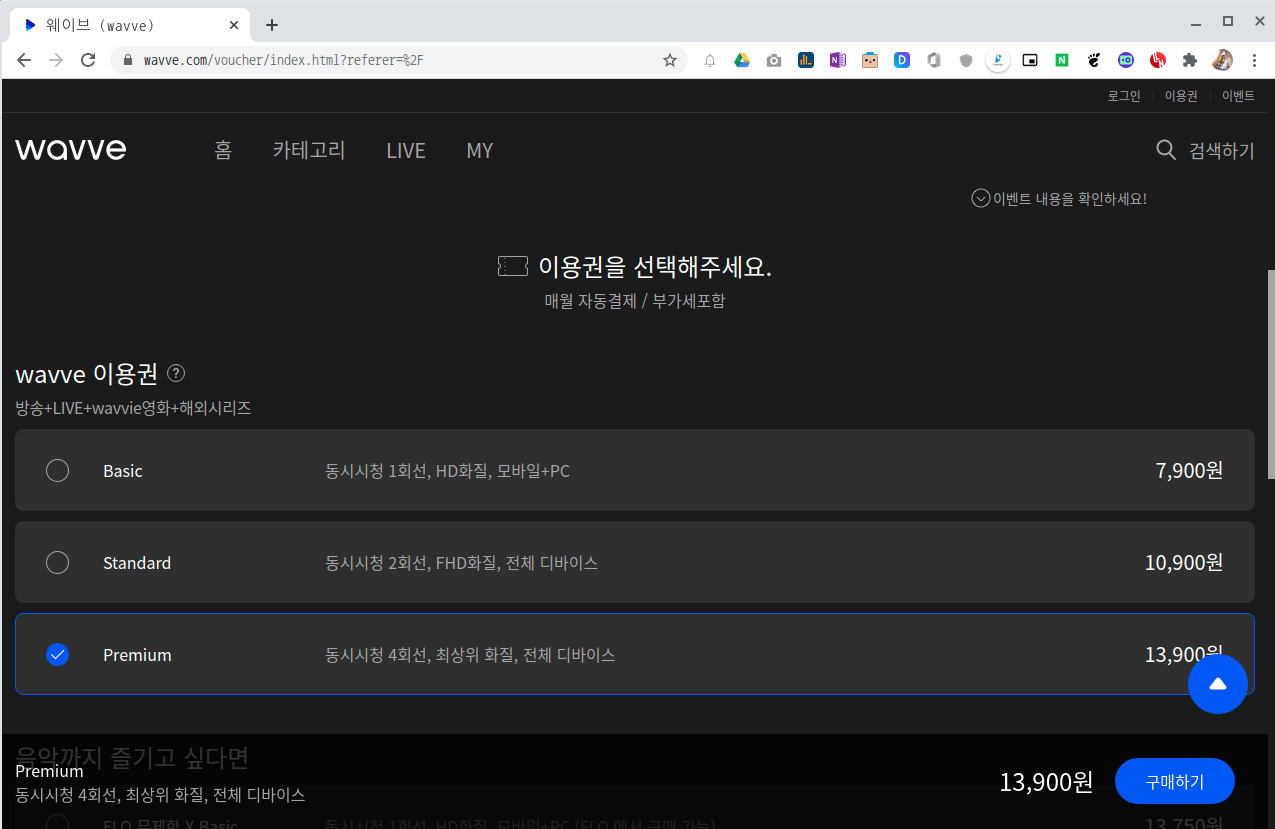Click 매월 자동결제 / 부가세포함 text
Screen dimensions: 1275x829
[x=635, y=301]
